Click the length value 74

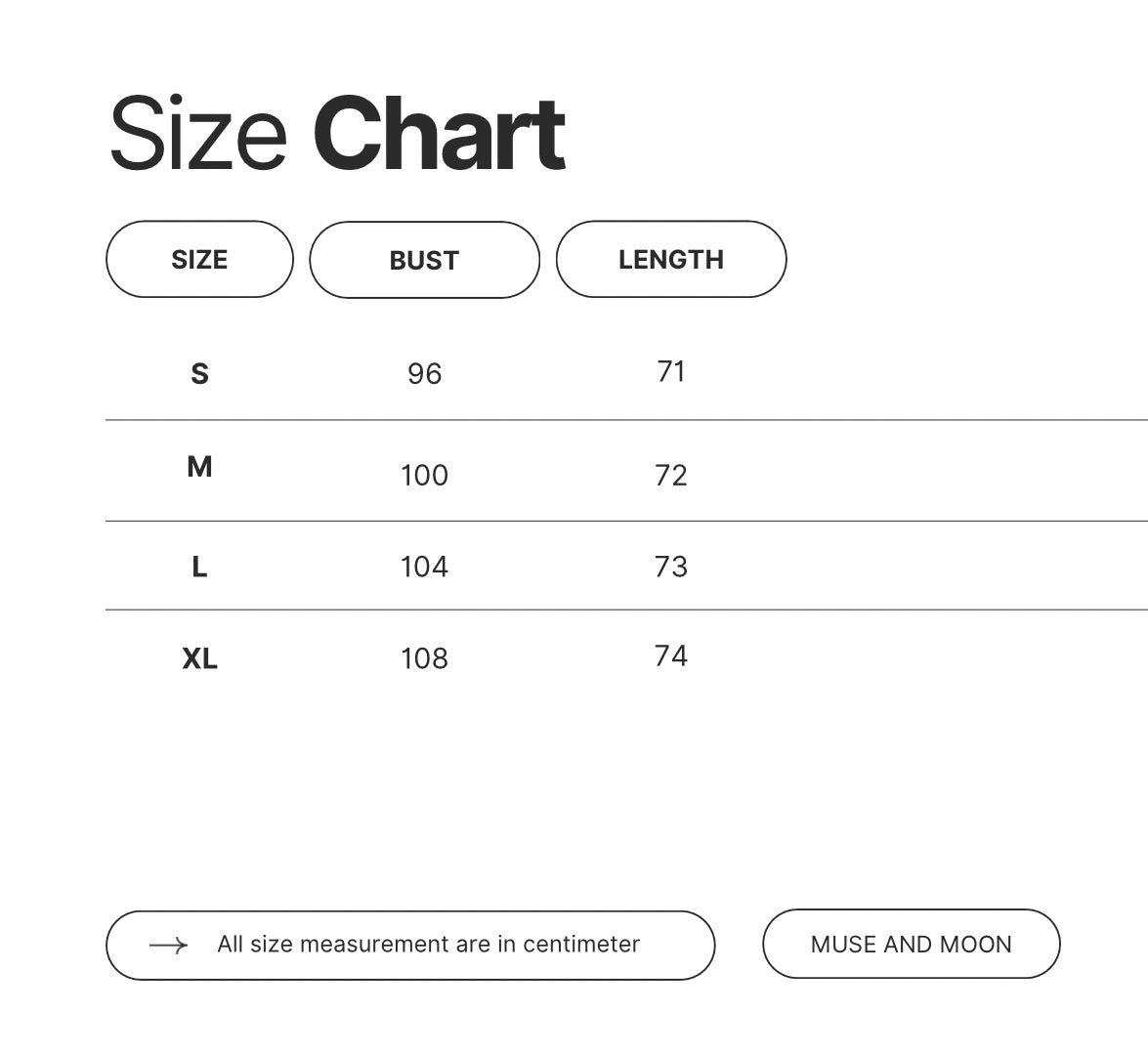(x=671, y=655)
